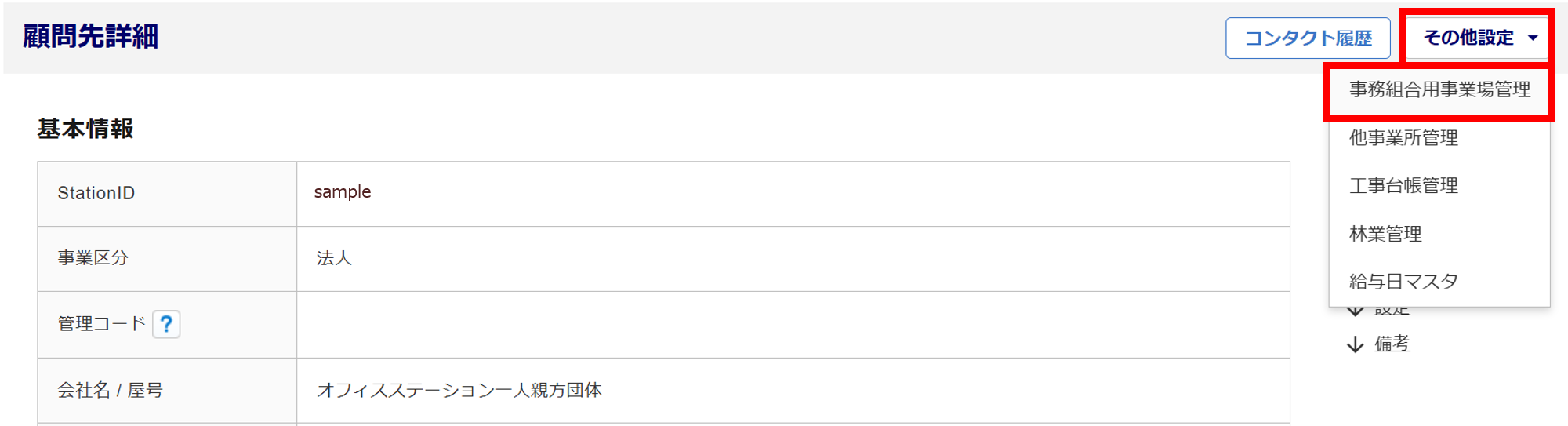Select the company name オフィスステーション一人親方団体
1568x426 pixels.
tap(459, 390)
